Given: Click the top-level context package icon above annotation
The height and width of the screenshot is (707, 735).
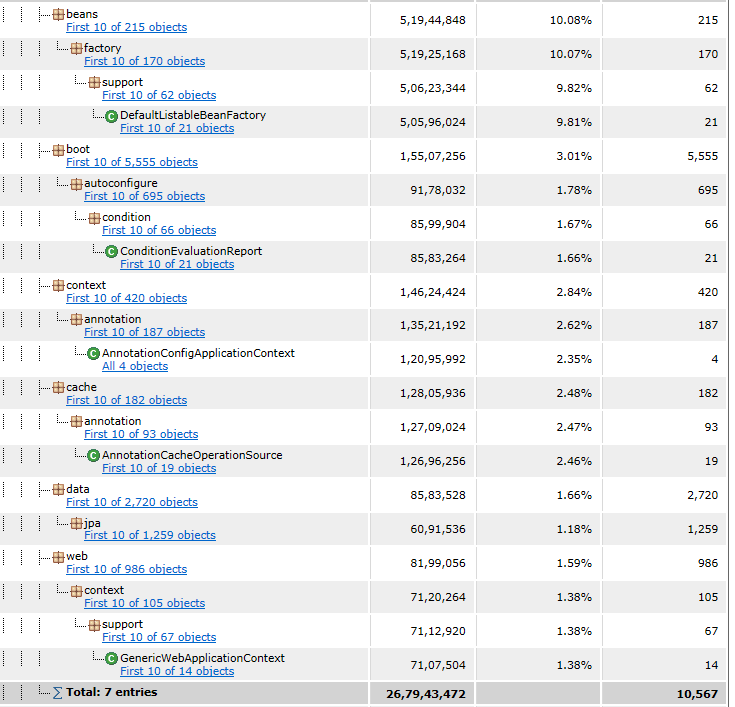Looking at the screenshot, I should tap(58, 286).
